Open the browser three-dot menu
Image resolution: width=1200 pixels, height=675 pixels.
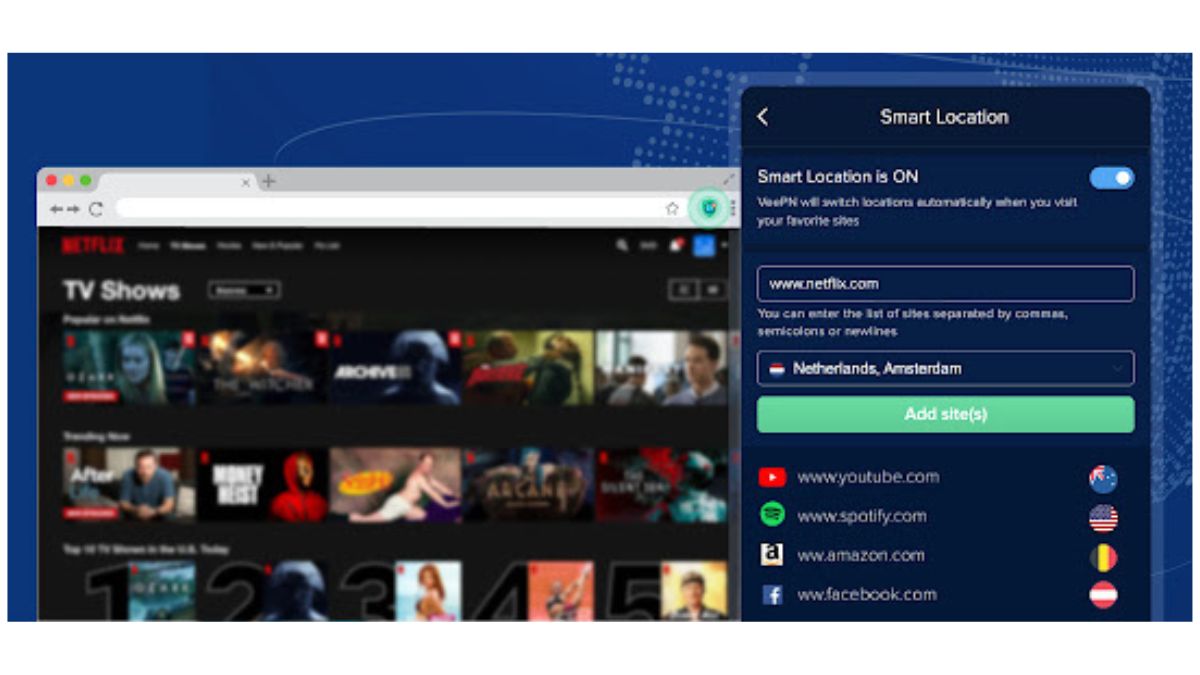point(732,208)
